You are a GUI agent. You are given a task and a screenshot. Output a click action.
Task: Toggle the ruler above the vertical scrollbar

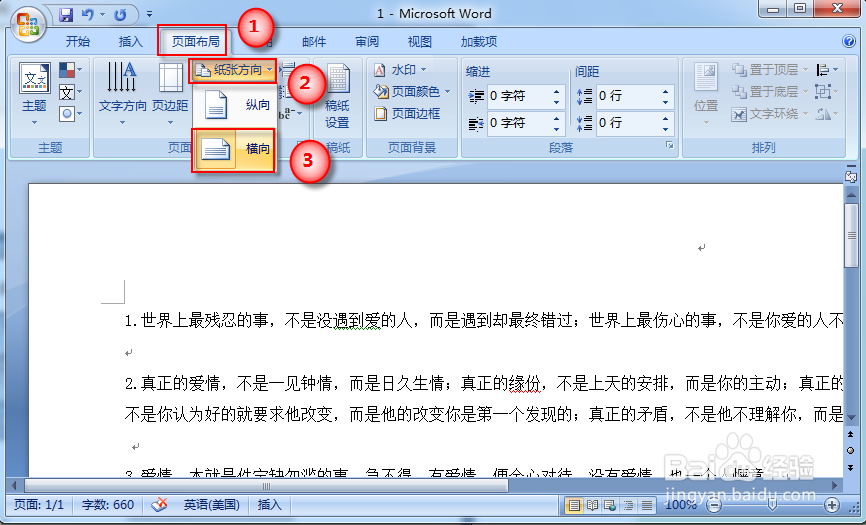[851, 177]
